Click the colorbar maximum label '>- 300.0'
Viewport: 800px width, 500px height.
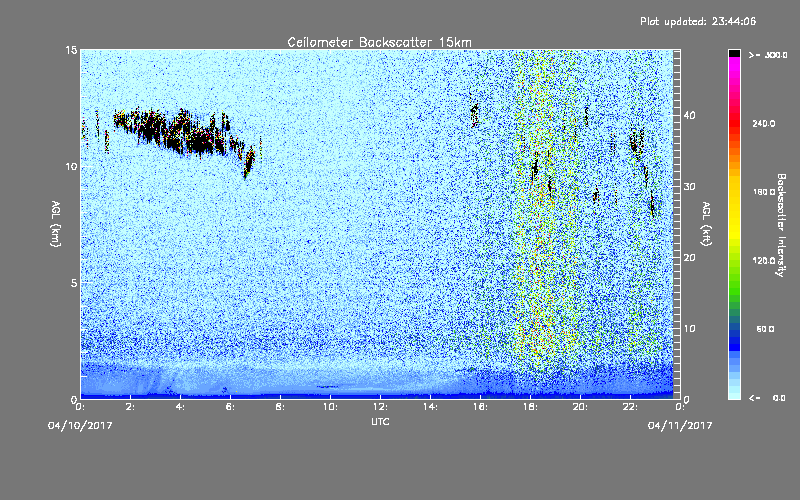click(768, 55)
